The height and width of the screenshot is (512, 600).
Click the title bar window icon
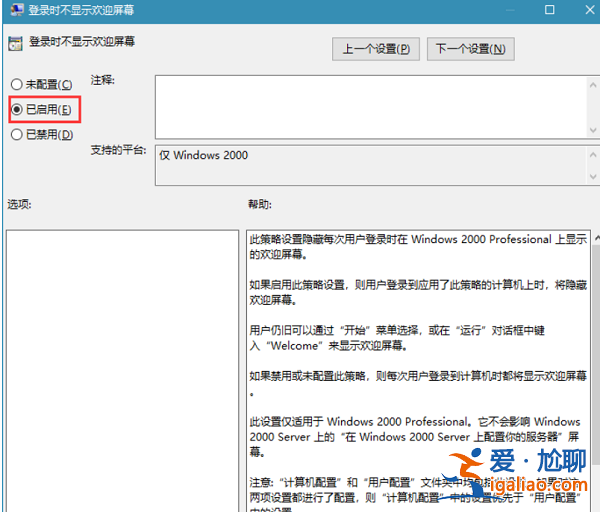click(17, 9)
